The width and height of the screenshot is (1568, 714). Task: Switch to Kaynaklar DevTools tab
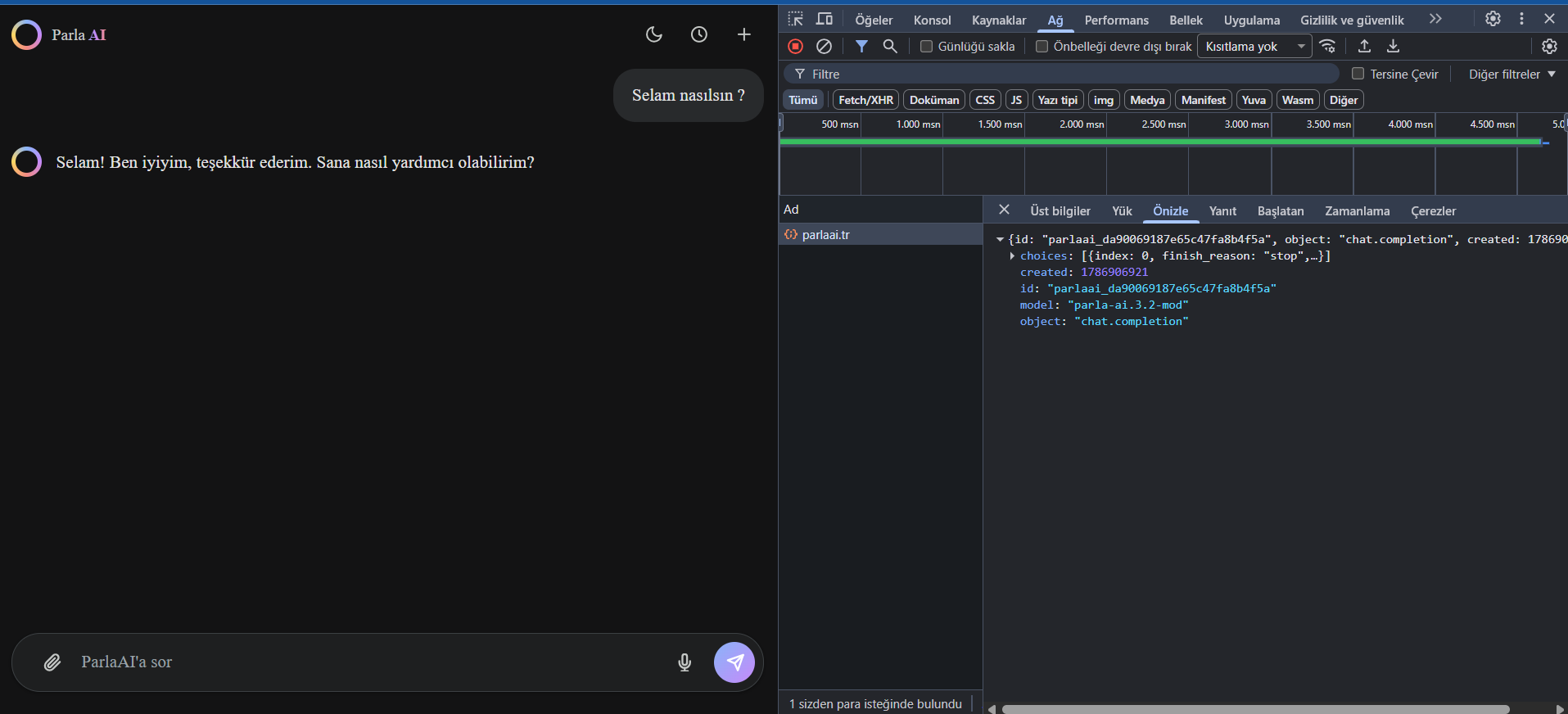999,20
